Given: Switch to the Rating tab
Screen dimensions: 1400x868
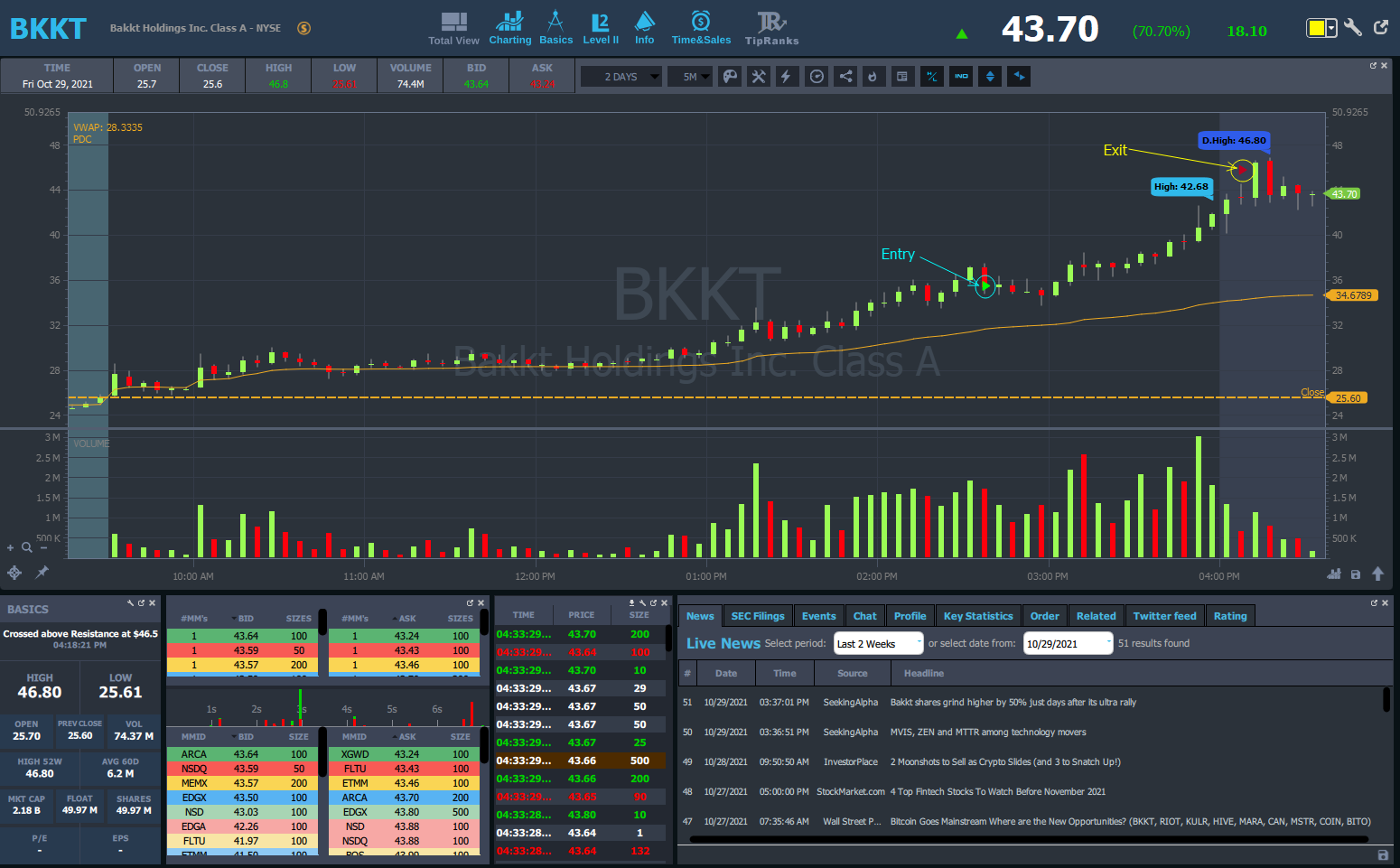Looking at the screenshot, I should (1230, 616).
